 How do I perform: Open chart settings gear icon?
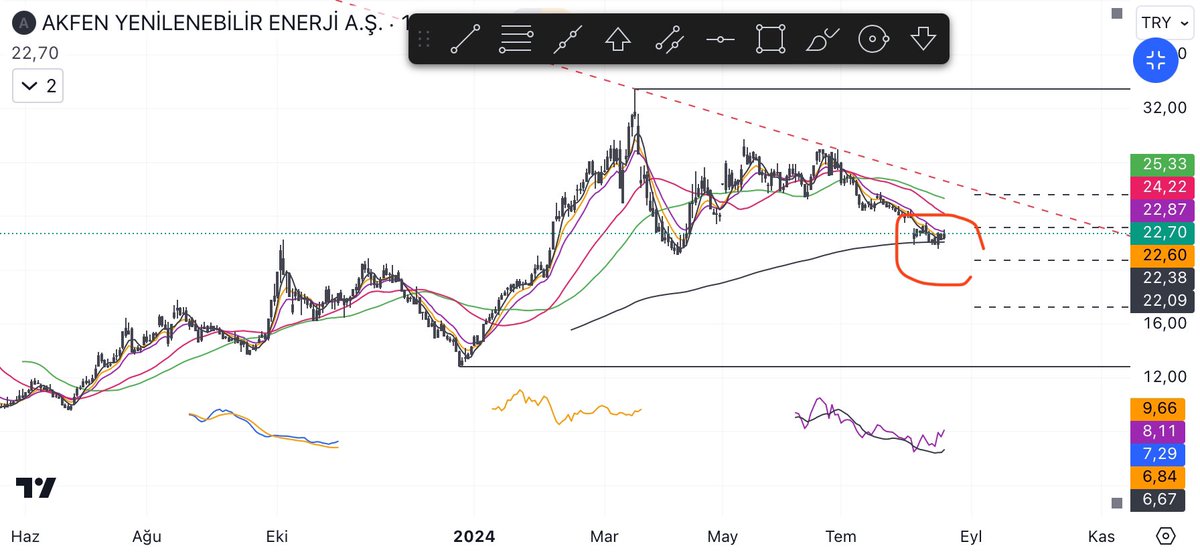click(1165, 536)
